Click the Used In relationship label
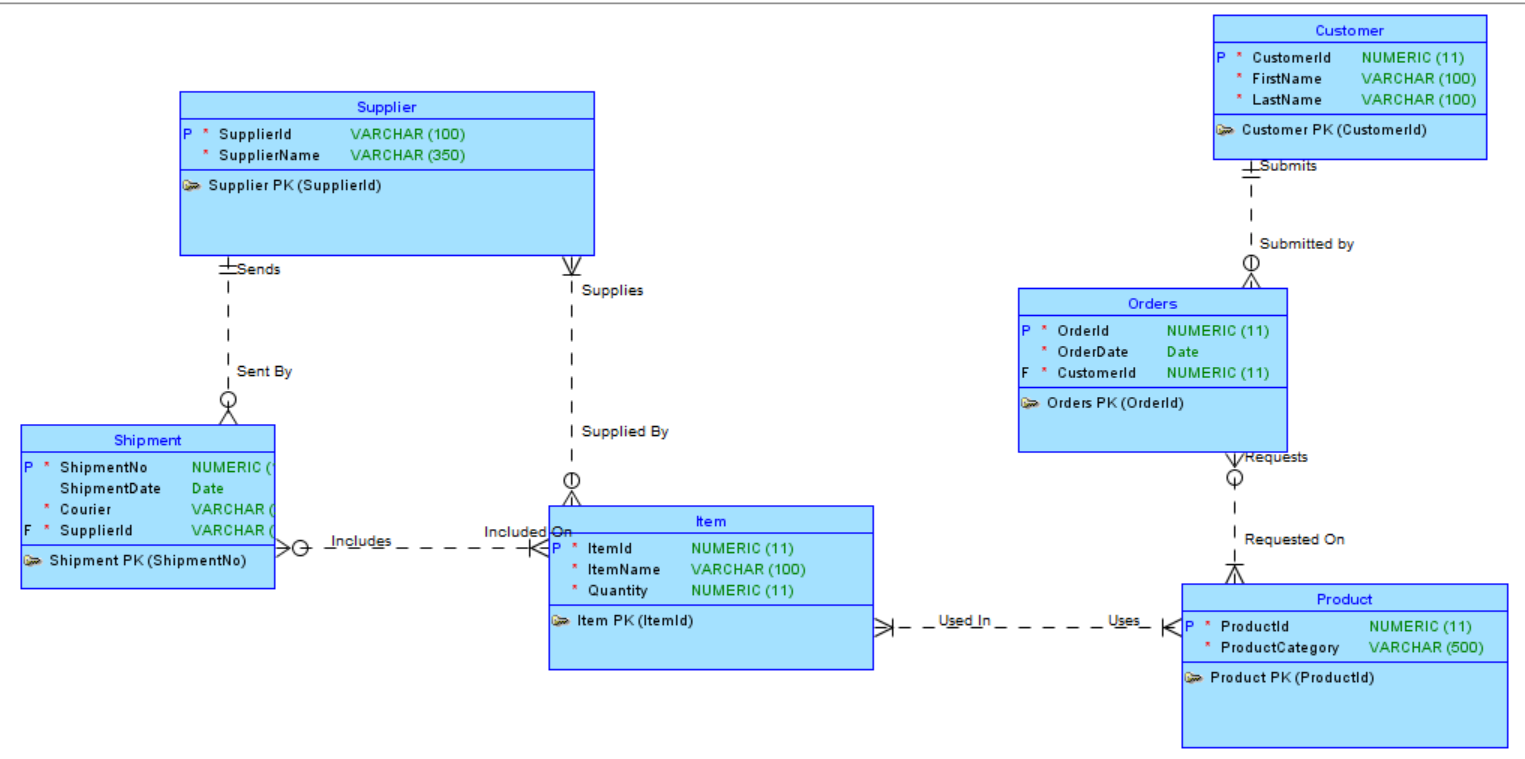Image resolution: width=1525 pixels, height=759 pixels. point(963,621)
